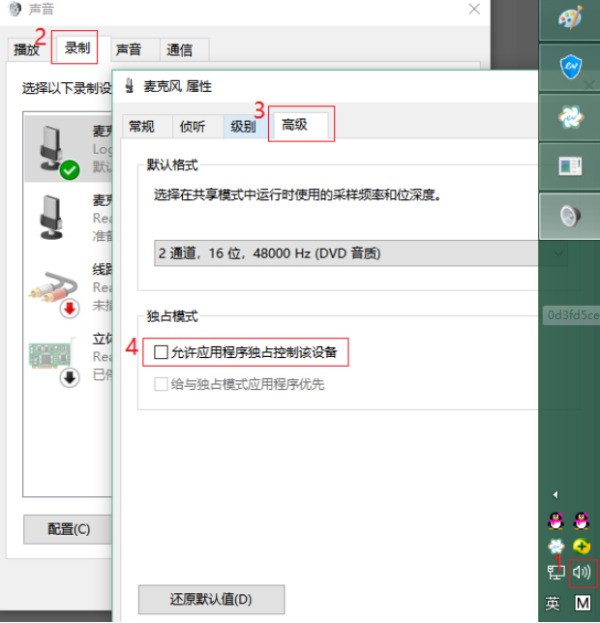Click disabled exclusive mode priority checkbox
Image resolution: width=600 pixels, height=623 pixels.
click(161, 384)
